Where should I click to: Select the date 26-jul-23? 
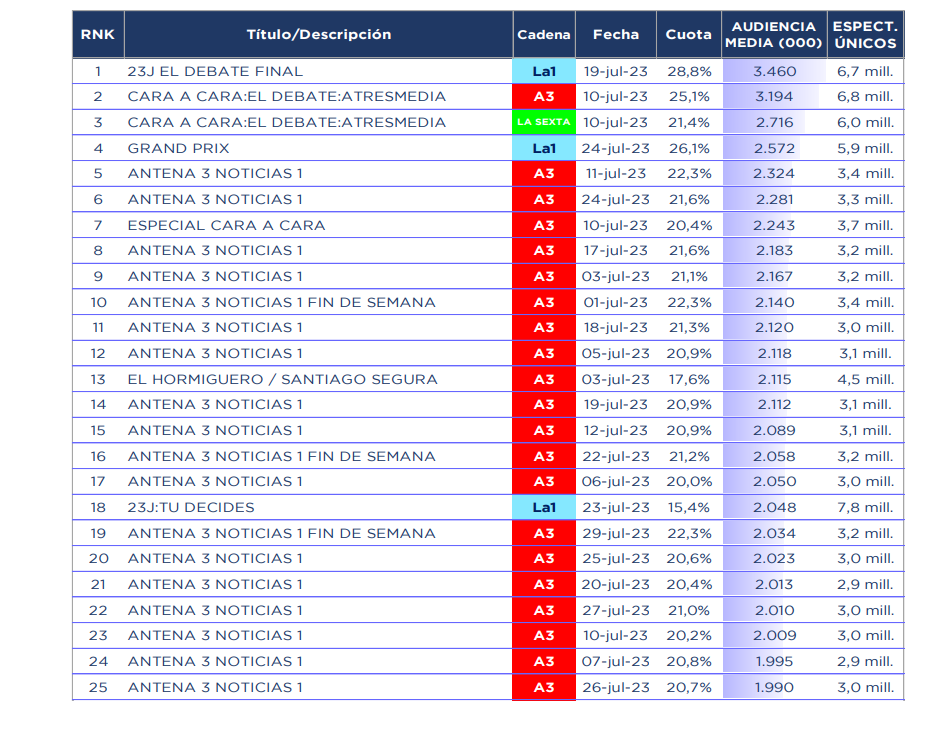(x=616, y=688)
